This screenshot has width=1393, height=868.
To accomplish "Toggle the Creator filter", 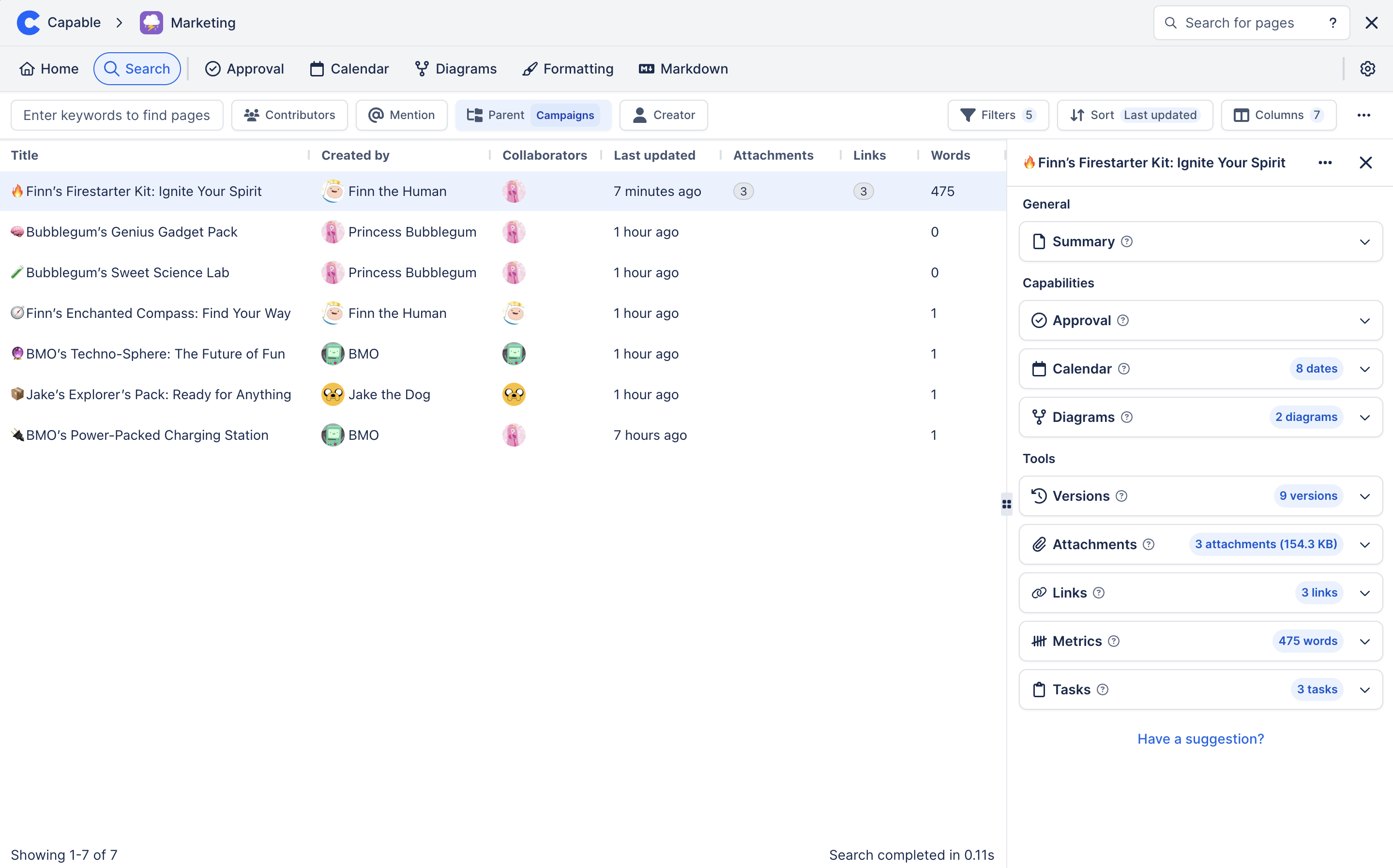I will pyautogui.click(x=663, y=115).
